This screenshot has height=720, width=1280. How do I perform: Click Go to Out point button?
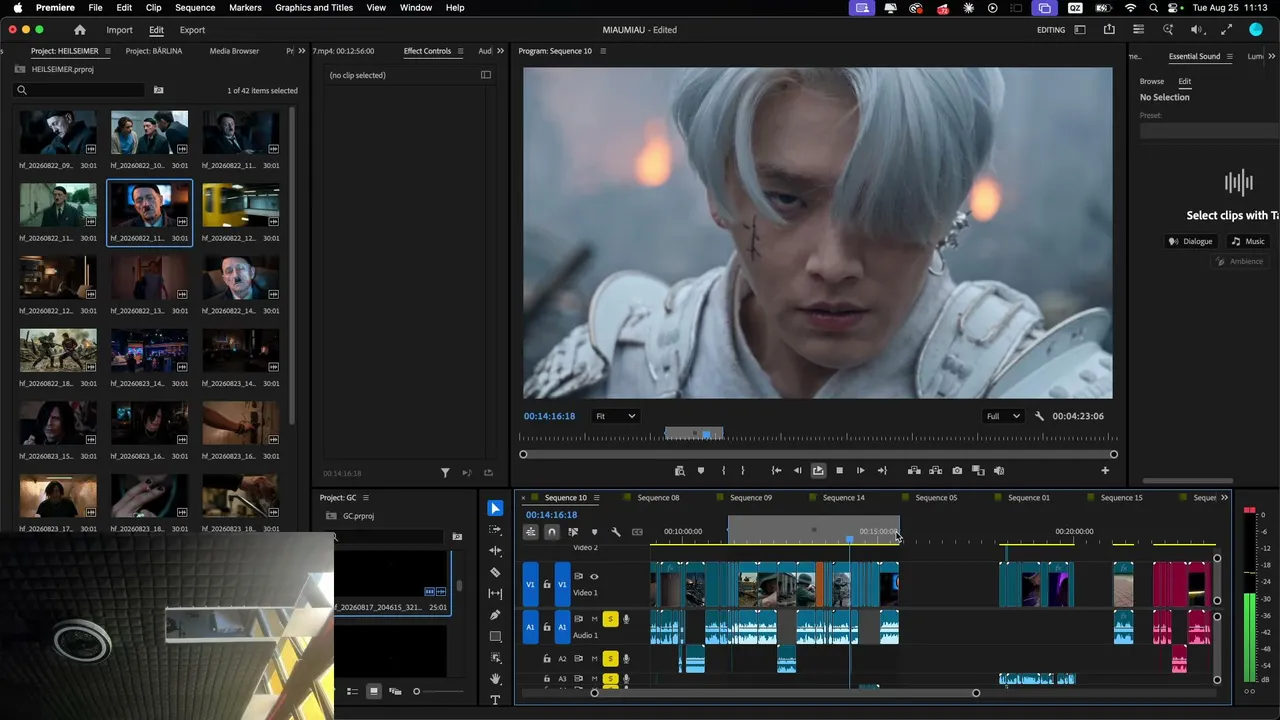pos(882,470)
